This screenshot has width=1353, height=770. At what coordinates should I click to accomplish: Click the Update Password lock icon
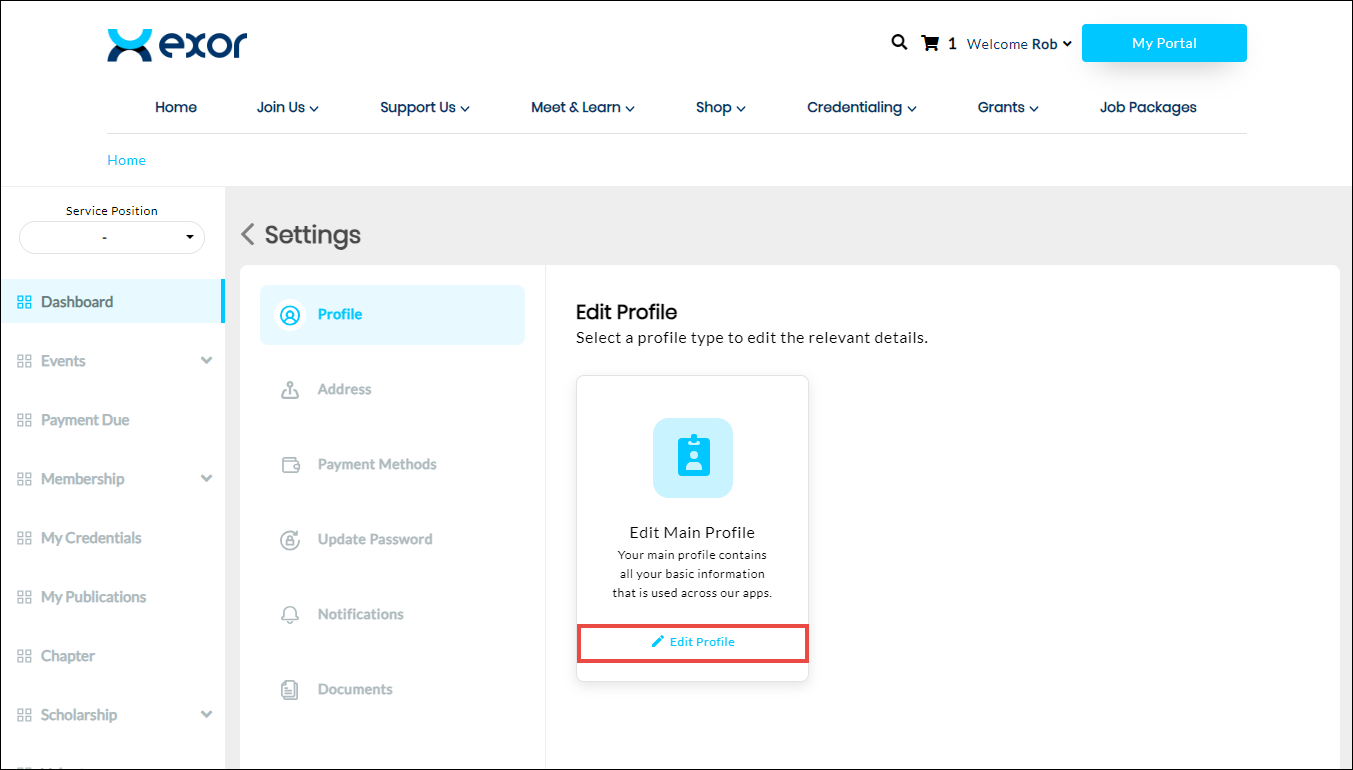click(x=290, y=540)
